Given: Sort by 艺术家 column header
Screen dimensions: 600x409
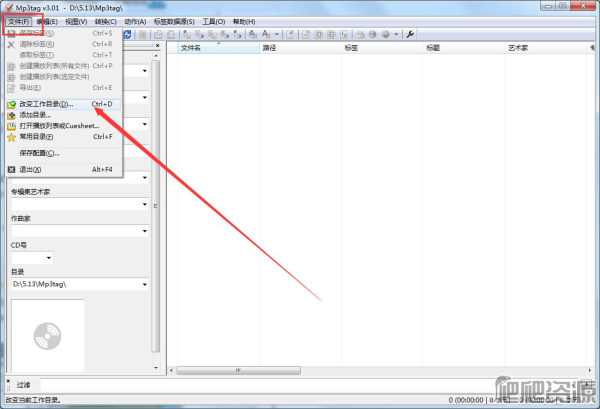Looking at the screenshot, I should (518, 47).
